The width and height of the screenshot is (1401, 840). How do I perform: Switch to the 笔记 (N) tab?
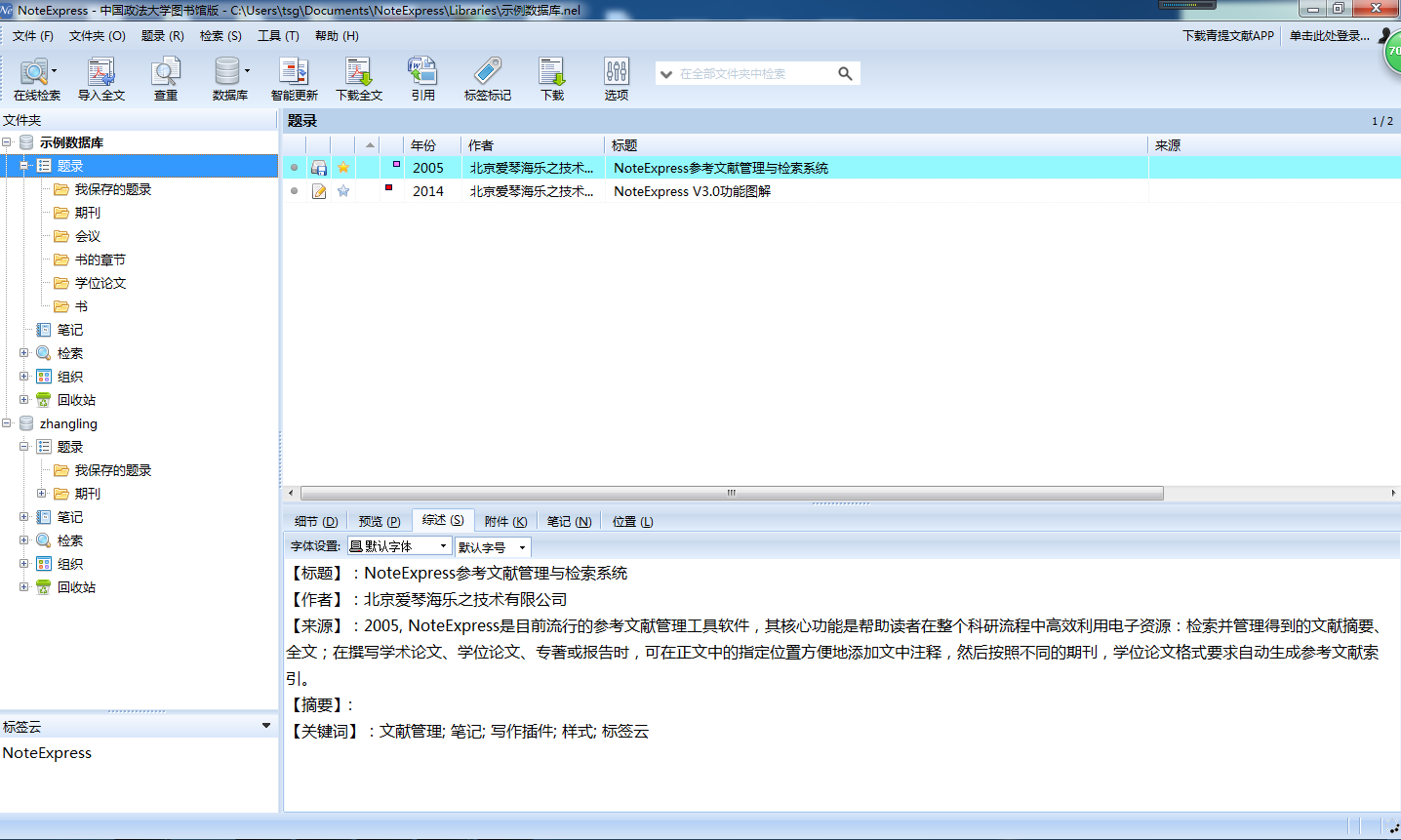tap(569, 522)
